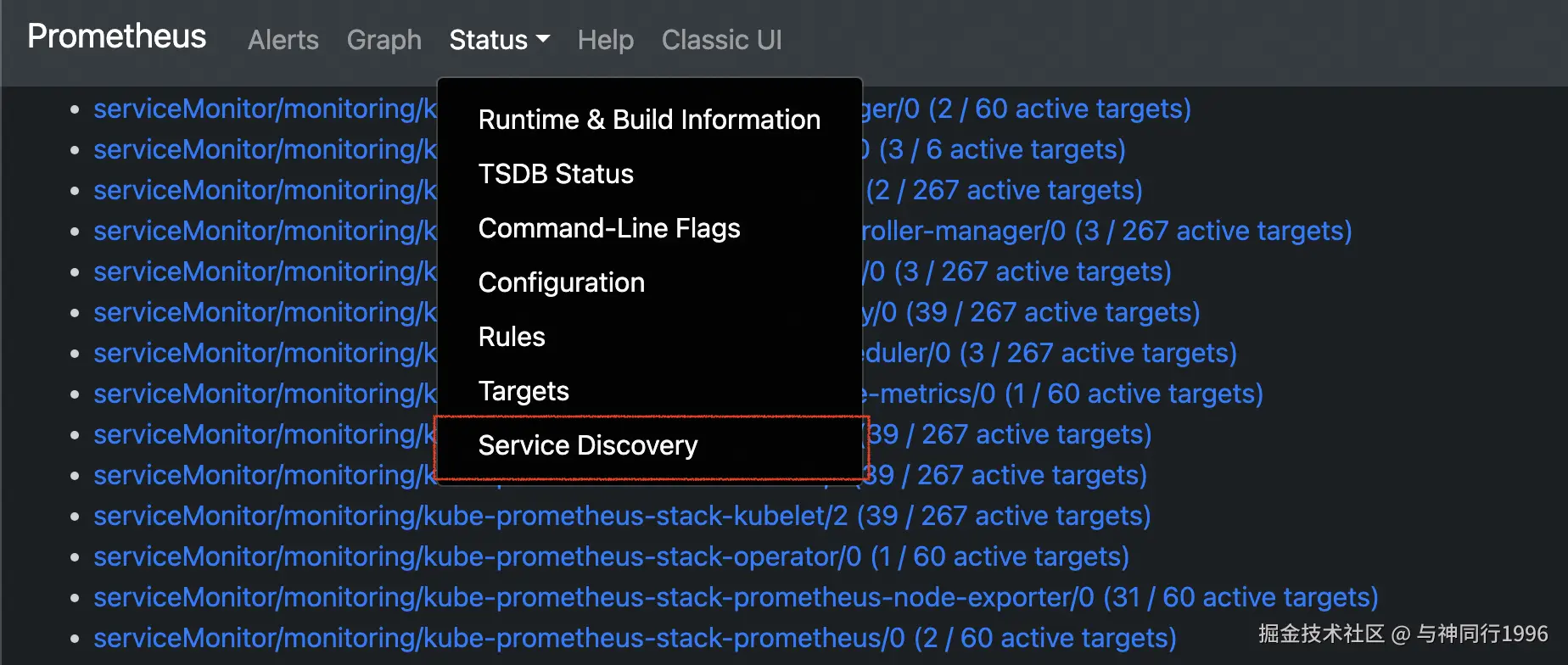
Task: Open the Help link in navbar
Action: click(605, 40)
